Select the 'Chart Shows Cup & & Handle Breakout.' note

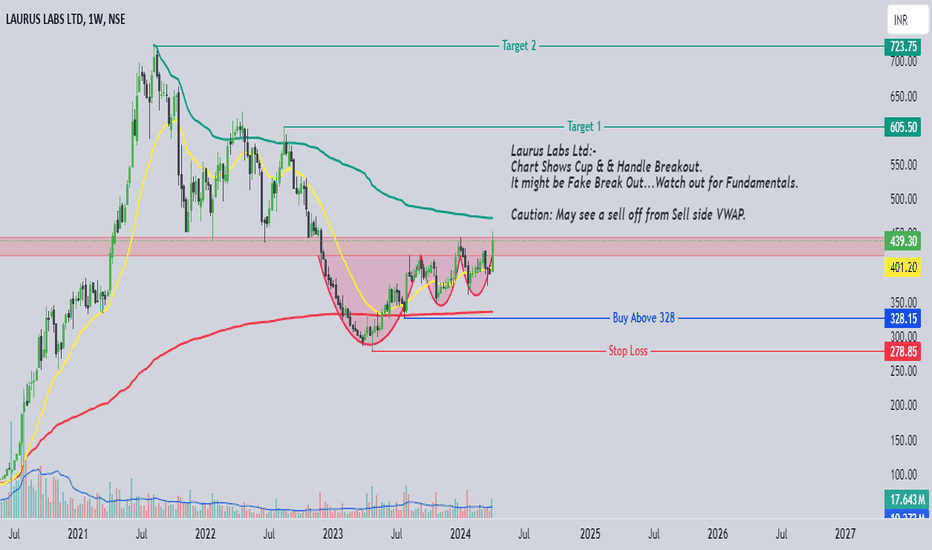pyautogui.click(x=606, y=166)
